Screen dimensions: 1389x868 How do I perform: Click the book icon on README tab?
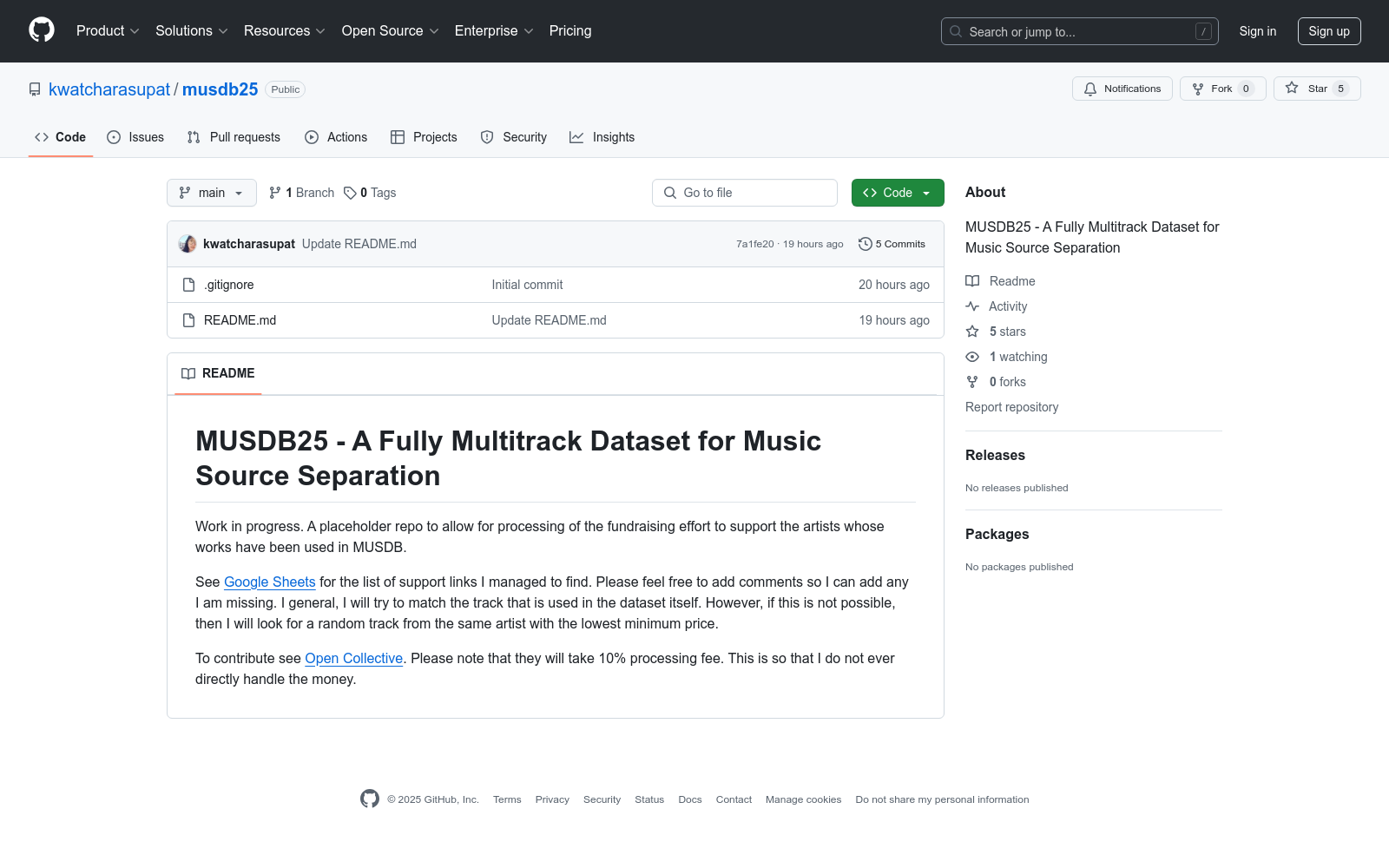[188, 373]
